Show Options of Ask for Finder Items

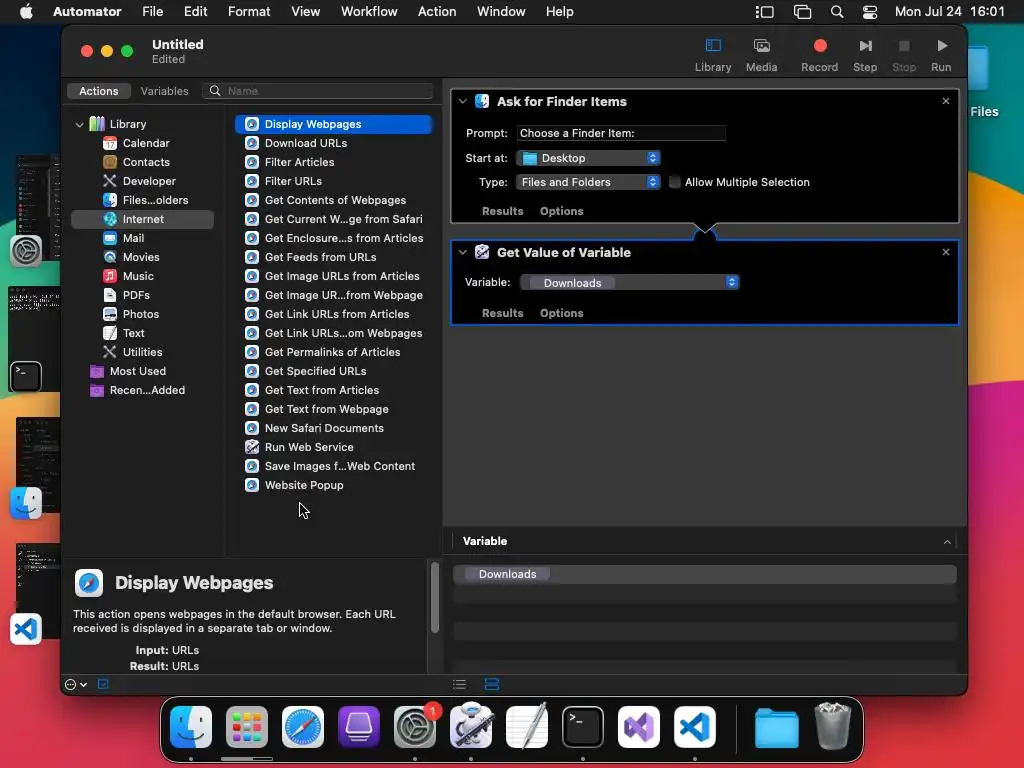[561, 211]
